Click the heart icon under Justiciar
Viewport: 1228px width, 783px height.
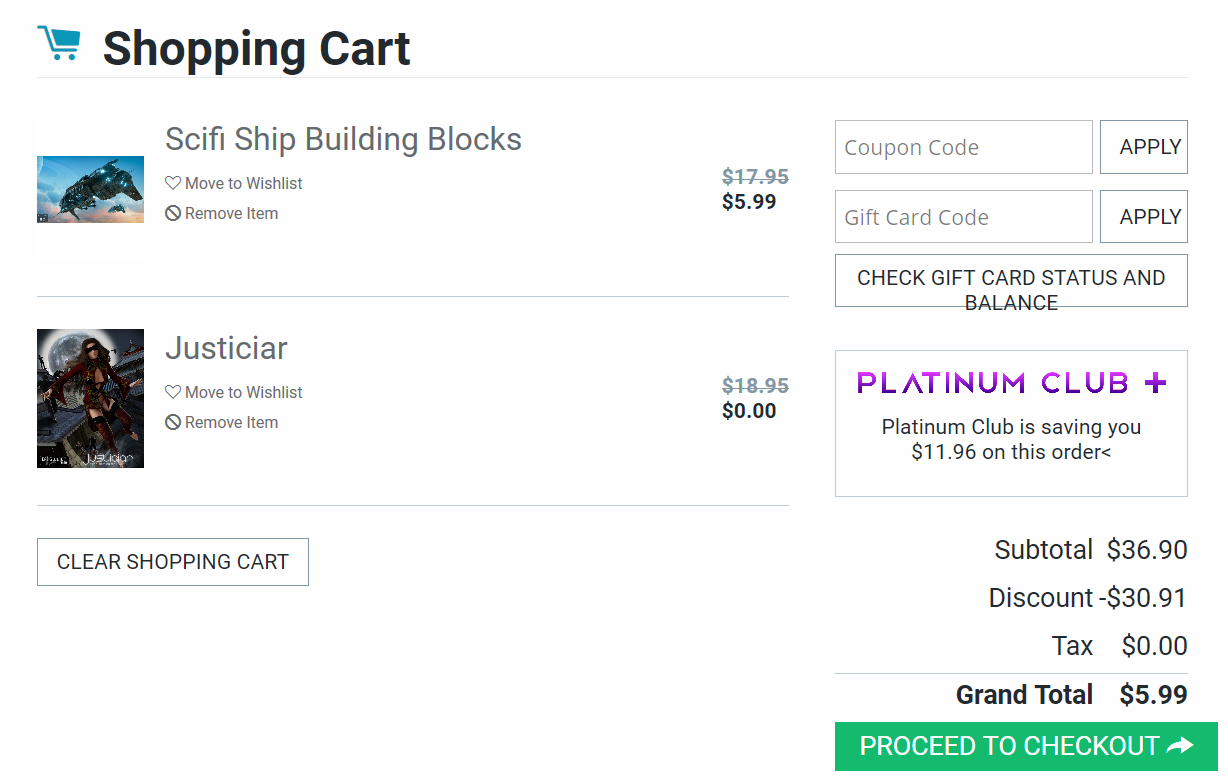point(173,392)
